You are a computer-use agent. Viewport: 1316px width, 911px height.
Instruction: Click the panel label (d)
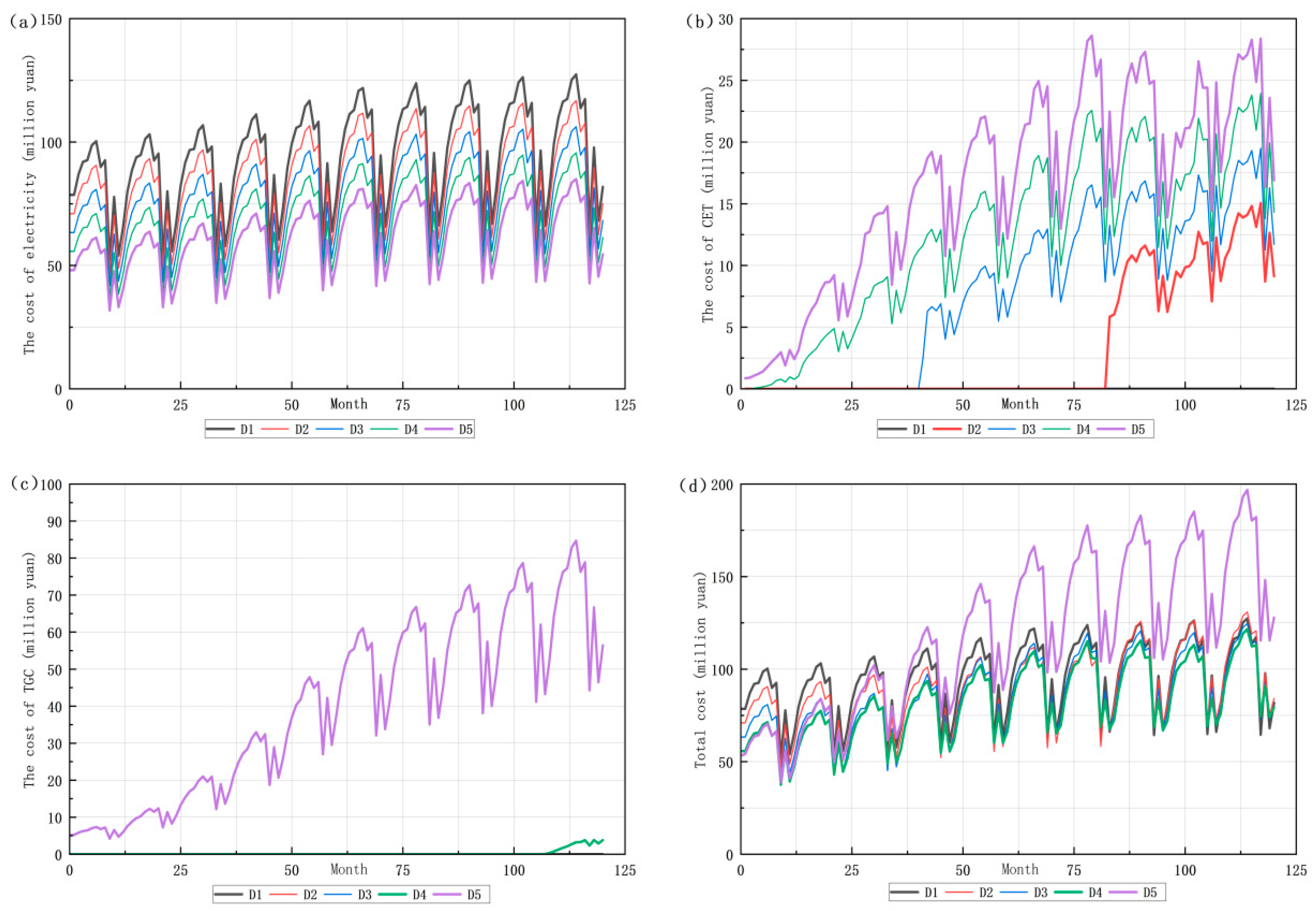693,485
